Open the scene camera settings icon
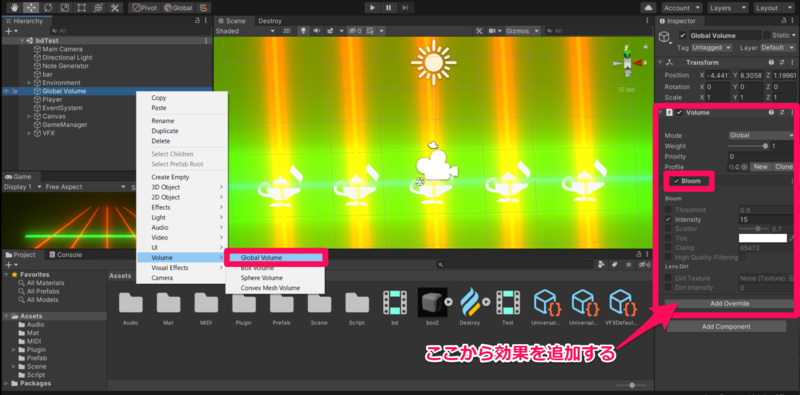Screen dimensions: 800x395 point(492,31)
